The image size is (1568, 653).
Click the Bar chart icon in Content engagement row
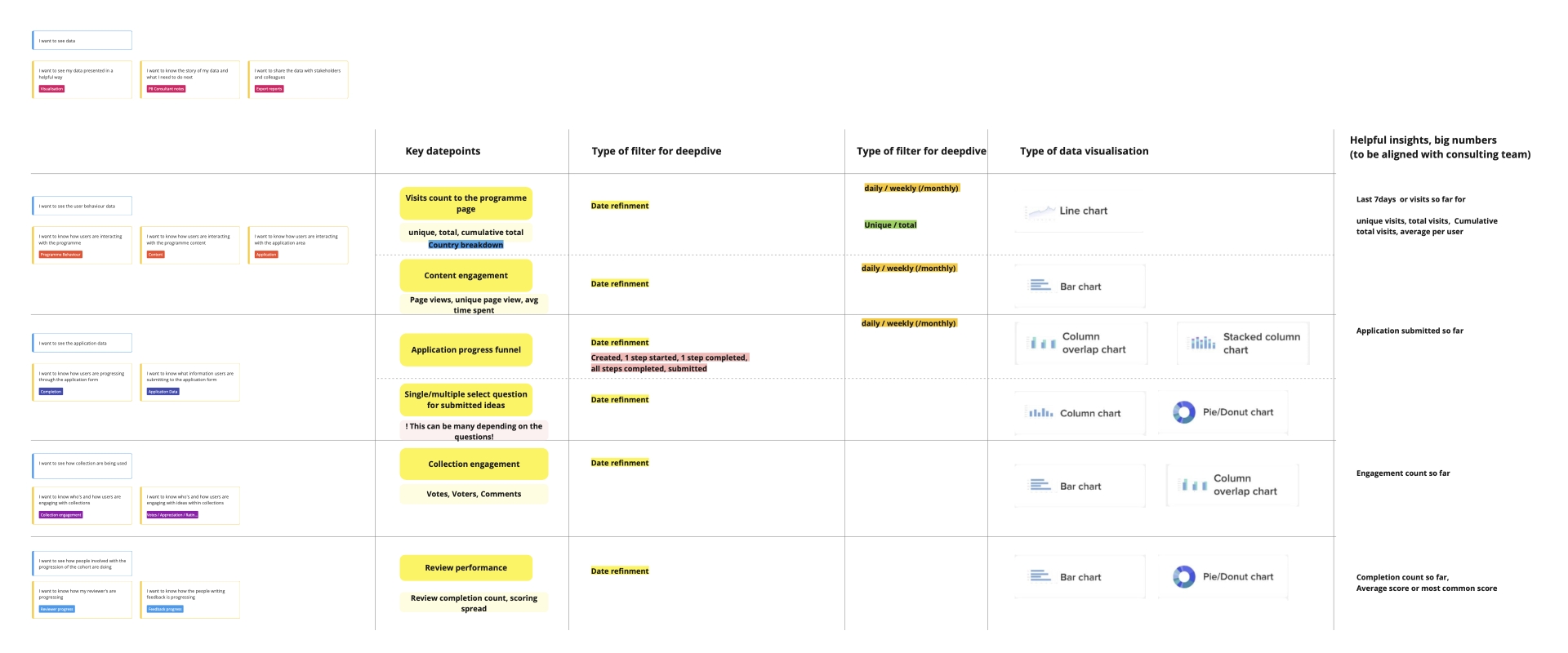(x=1040, y=286)
